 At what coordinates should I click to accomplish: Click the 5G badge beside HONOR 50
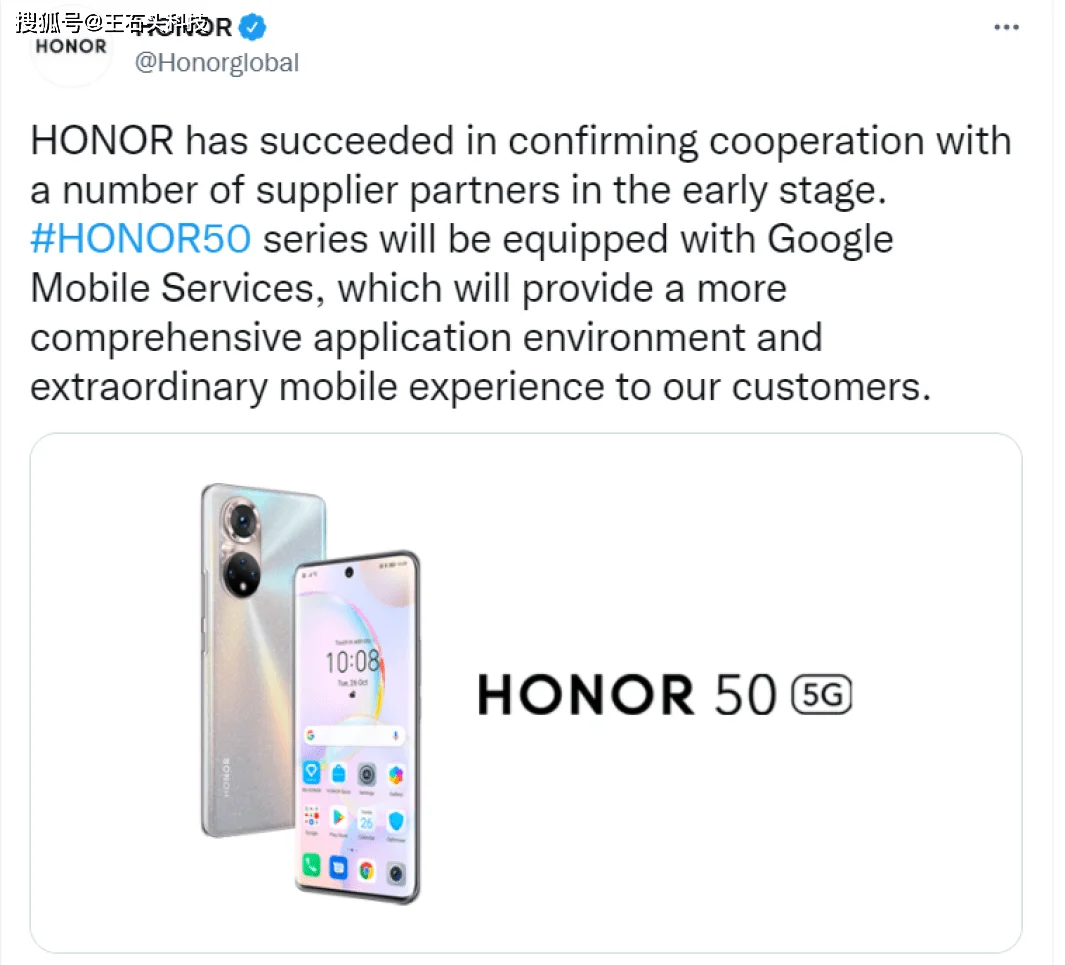tap(821, 695)
